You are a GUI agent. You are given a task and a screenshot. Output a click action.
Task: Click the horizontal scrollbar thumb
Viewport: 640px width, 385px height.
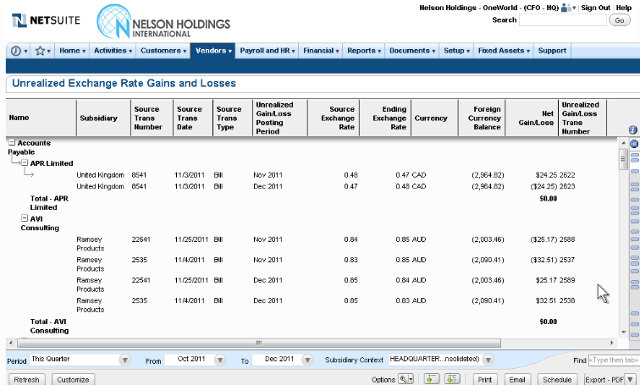click(x=259, y=343)
